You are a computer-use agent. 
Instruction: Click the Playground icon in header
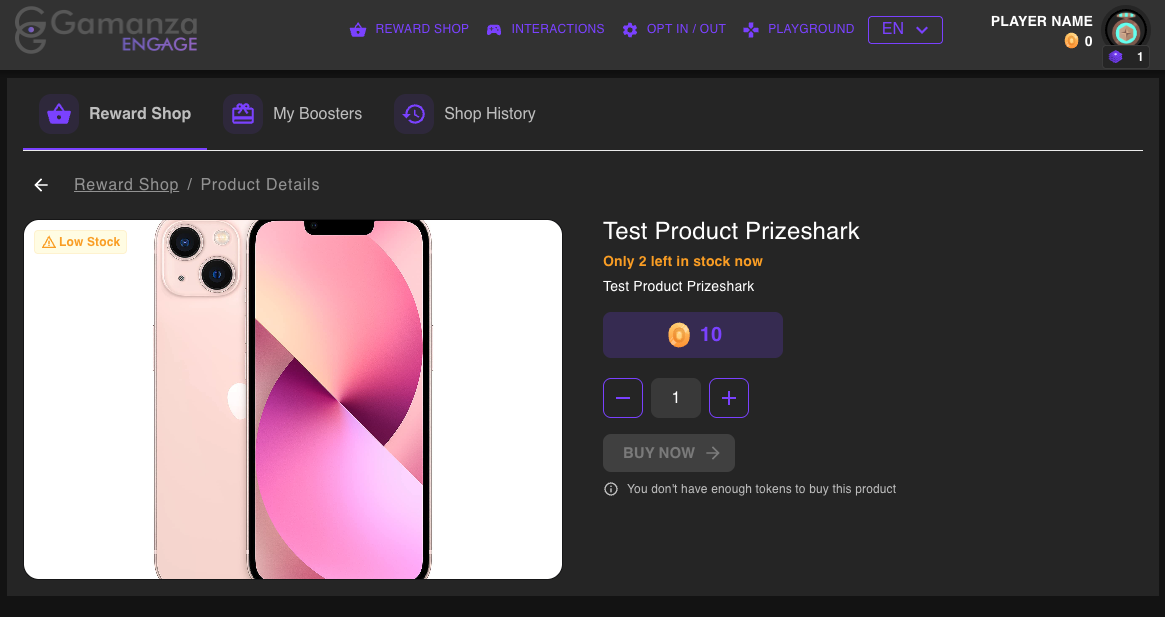point(751,30)
